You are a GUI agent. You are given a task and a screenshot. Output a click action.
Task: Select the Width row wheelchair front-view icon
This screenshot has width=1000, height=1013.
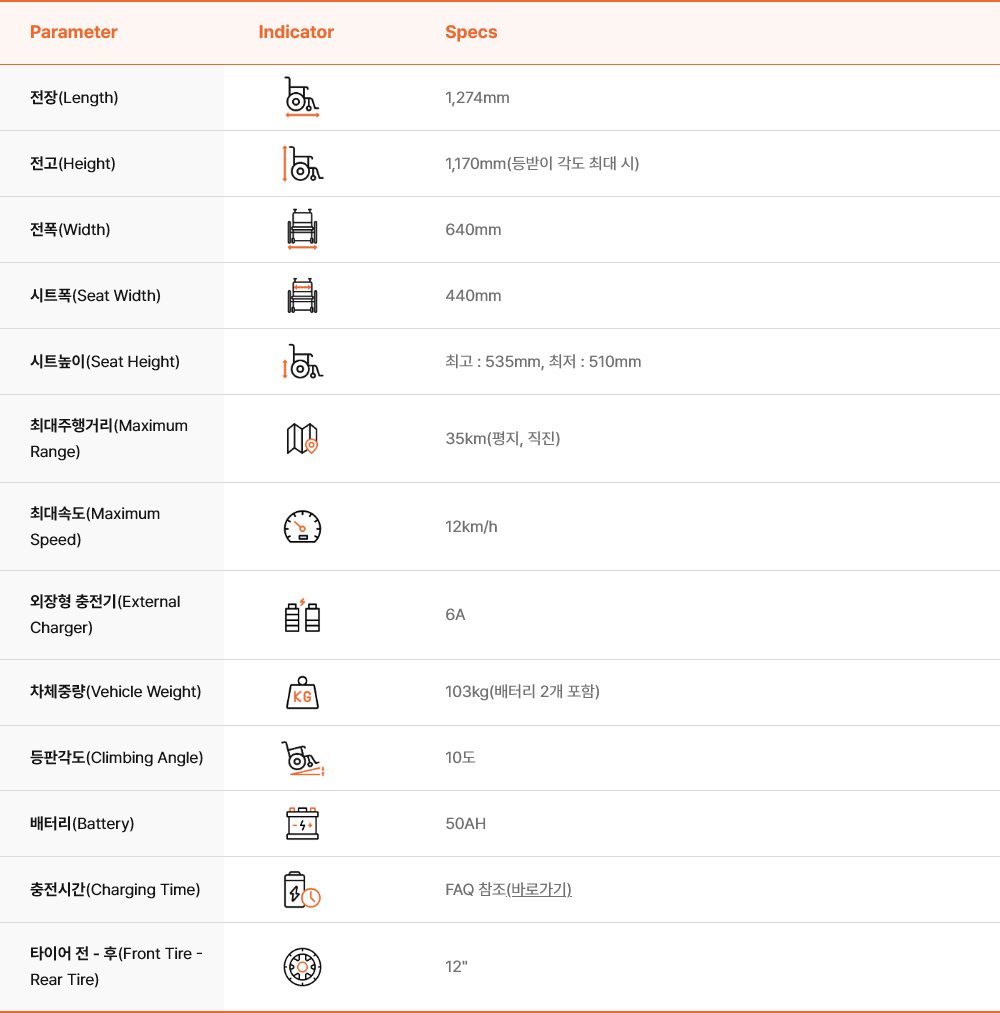[302, 229]
